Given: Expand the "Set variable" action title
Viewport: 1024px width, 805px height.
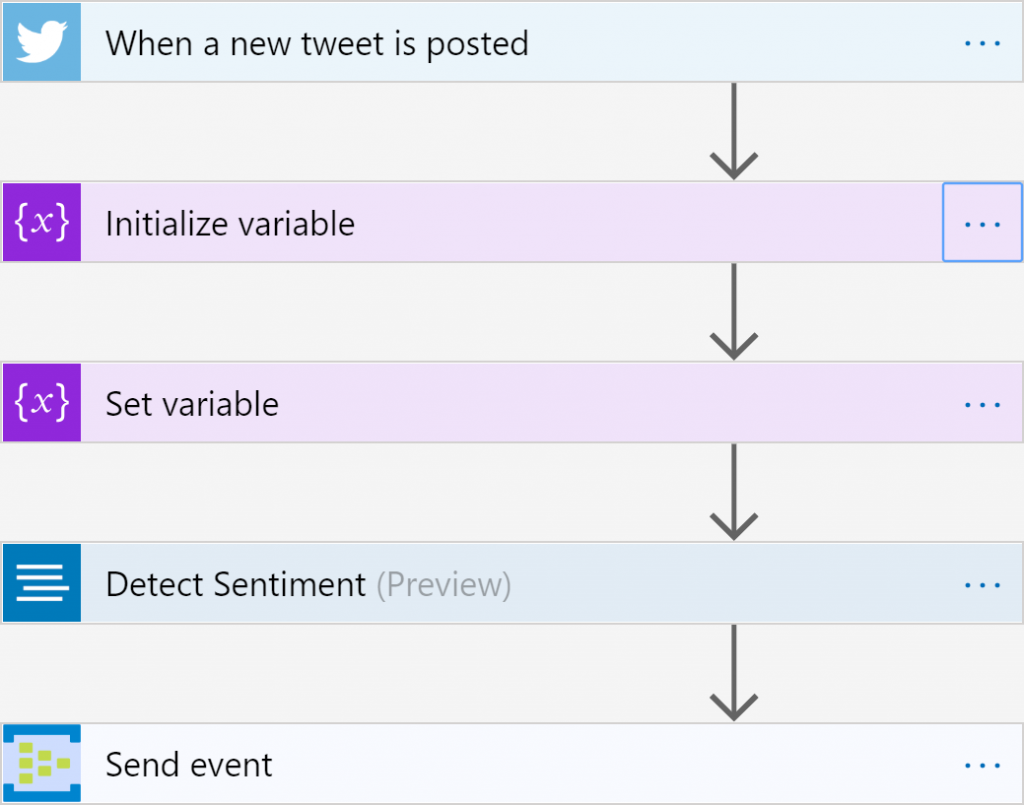Looking at the screenshot, I should click(192, 404).
